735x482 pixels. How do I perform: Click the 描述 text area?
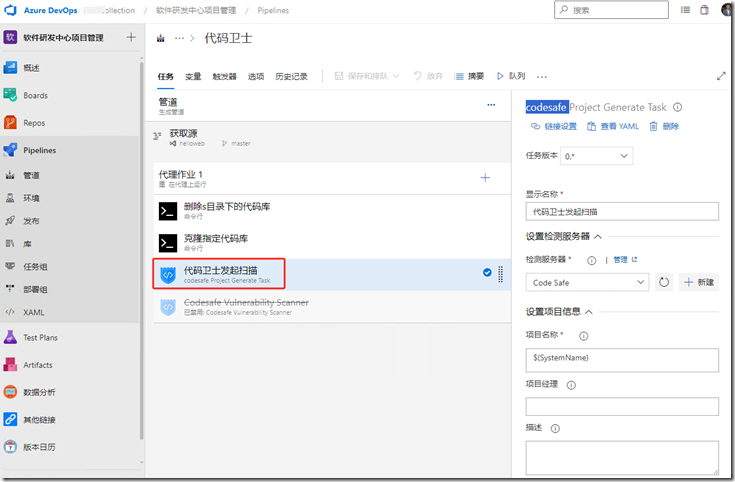622,458
